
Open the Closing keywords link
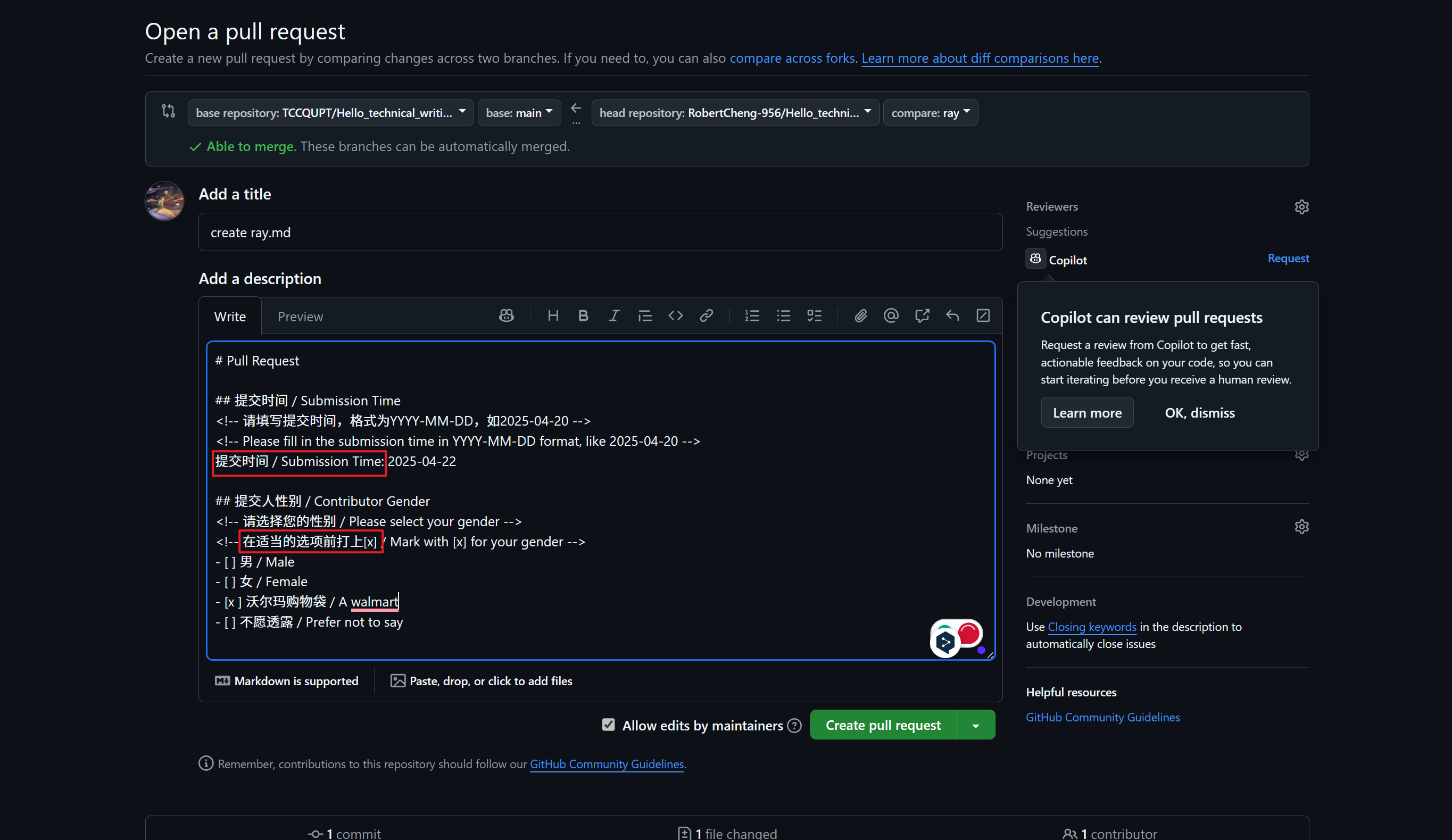click(x=1091, y=627)
